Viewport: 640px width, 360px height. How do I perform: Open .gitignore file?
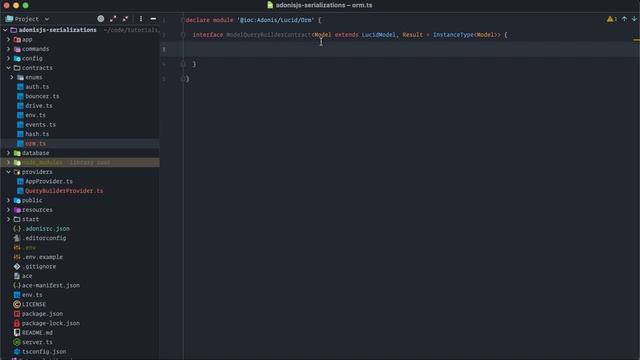point(39,267)
